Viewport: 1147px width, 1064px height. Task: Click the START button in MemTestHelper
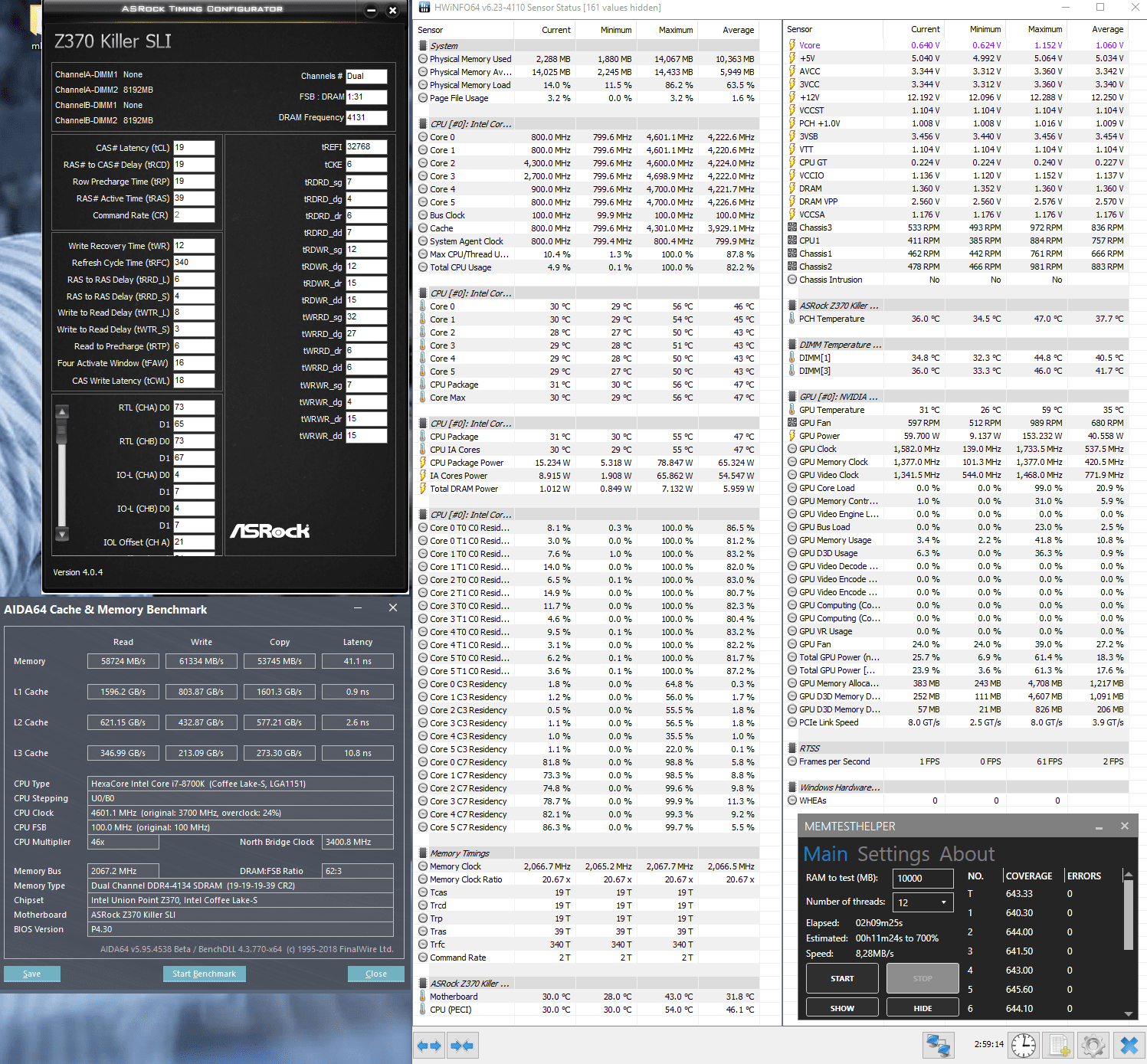tap(842, 978)
